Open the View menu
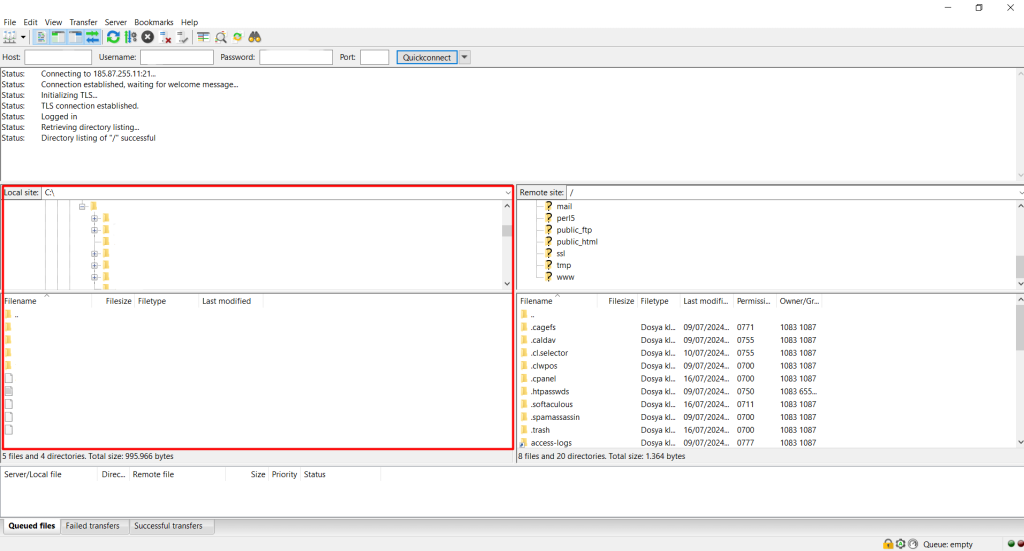Image resolution: width=1024 pixels, height=551 pixels. coord(54,22)
